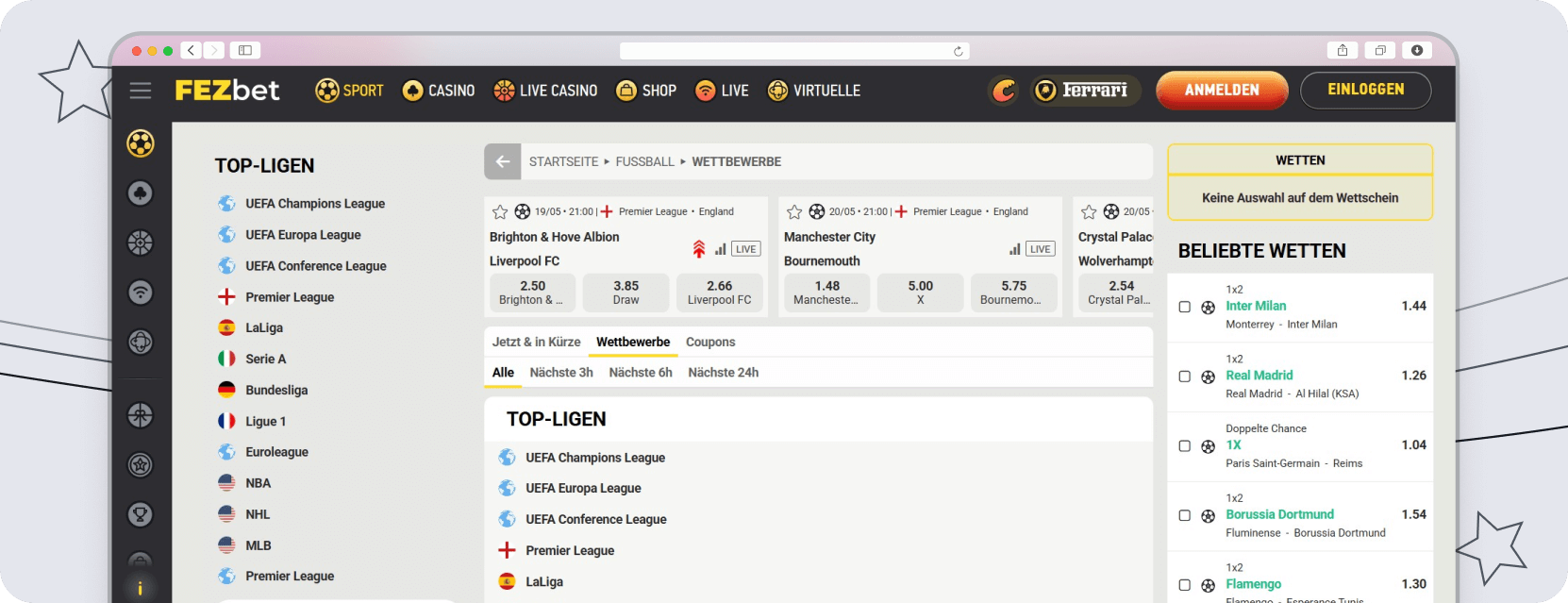Open the CASINO menu item
The height and width of the screenshot is (603, 1568).
[x=439, y=91]
